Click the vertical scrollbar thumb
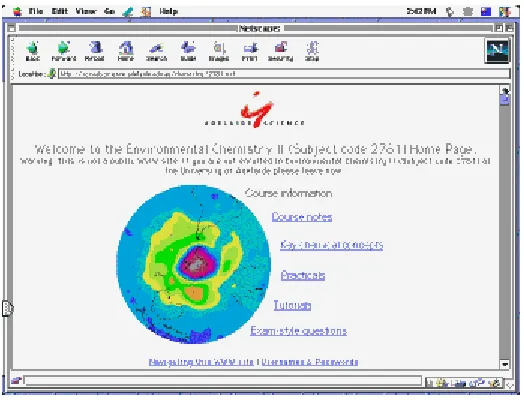Screen dimensions: 524x402 (505, 99)
